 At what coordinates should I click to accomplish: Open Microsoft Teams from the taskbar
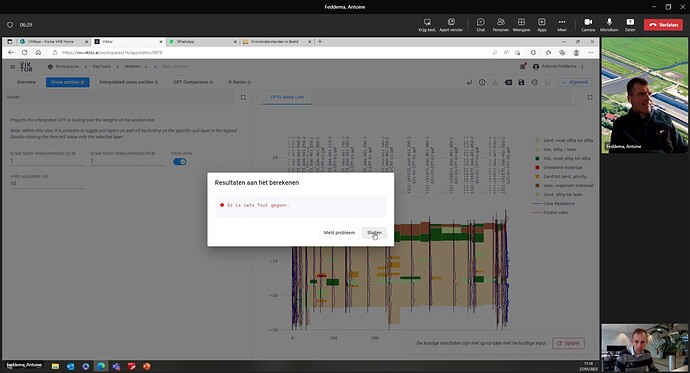pyautogui.click(x=116, y=366)
